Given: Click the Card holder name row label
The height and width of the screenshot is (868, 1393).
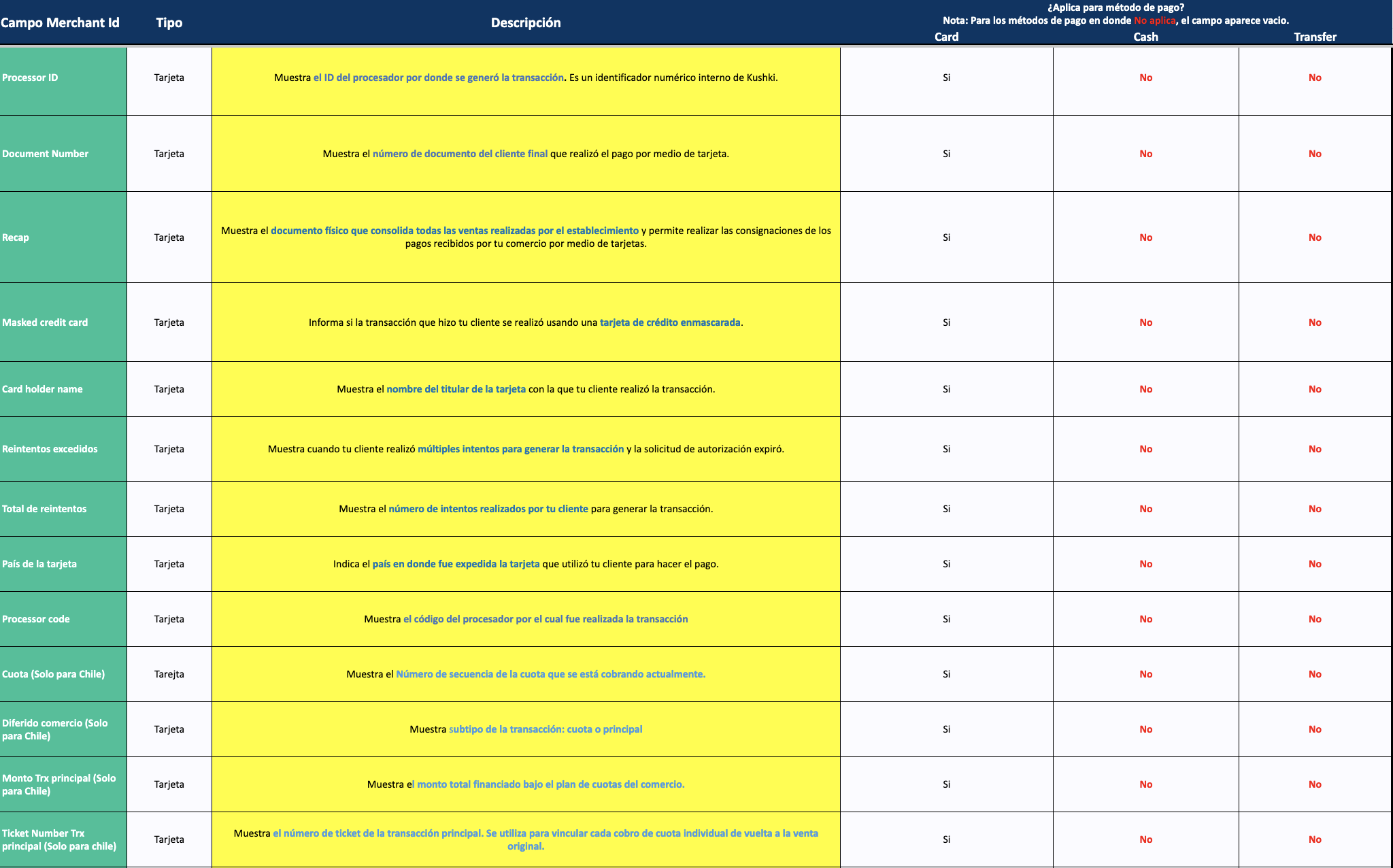Looking at the screenshot, I should coord(42,389).
